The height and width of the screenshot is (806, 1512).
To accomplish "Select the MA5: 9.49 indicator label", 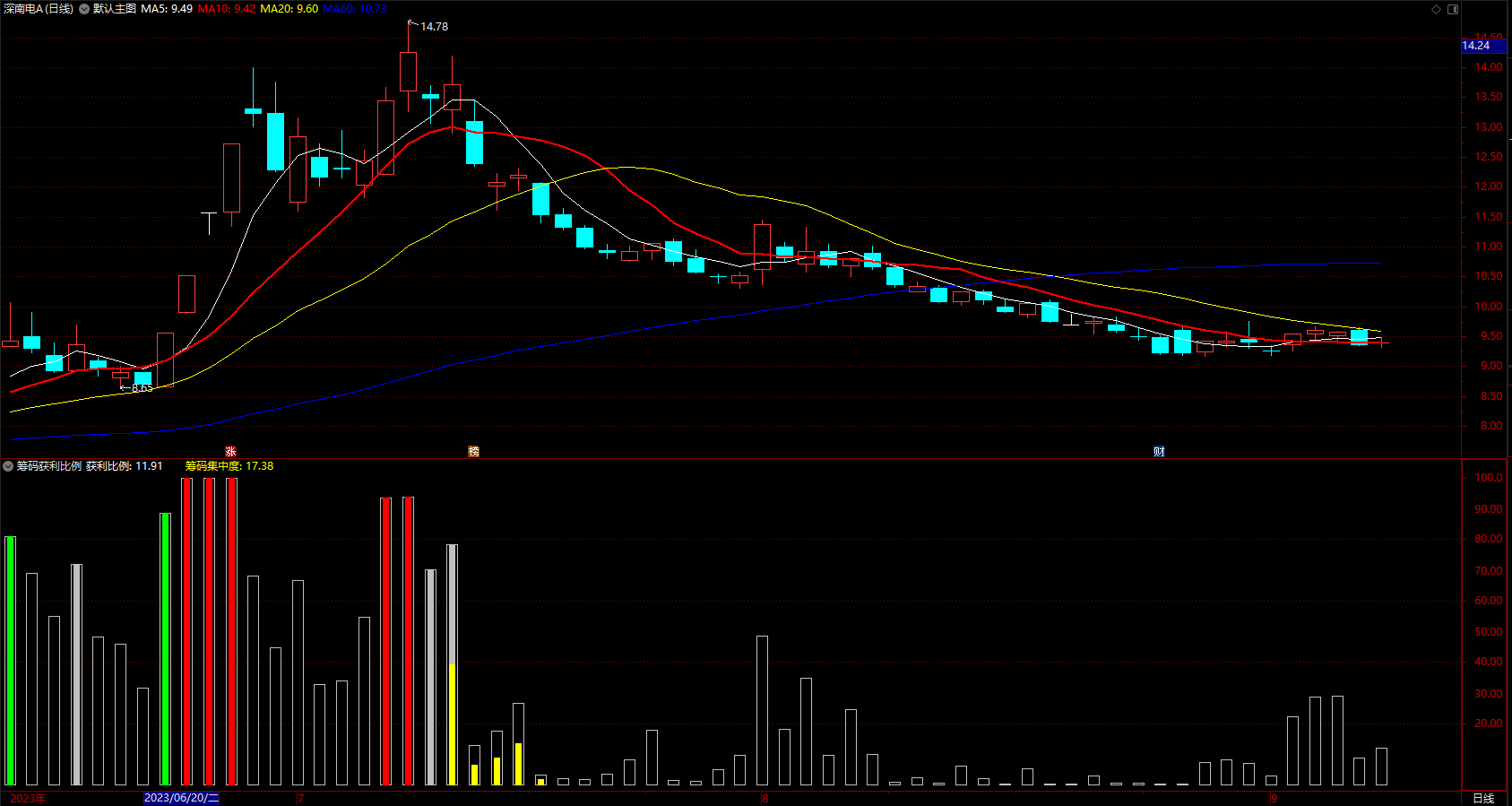I will click(167, 9).
